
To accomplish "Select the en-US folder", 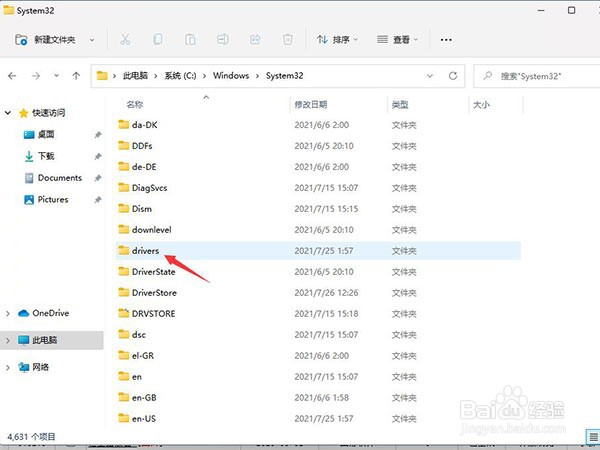I will pyautogui.click(x=318, y=419).
